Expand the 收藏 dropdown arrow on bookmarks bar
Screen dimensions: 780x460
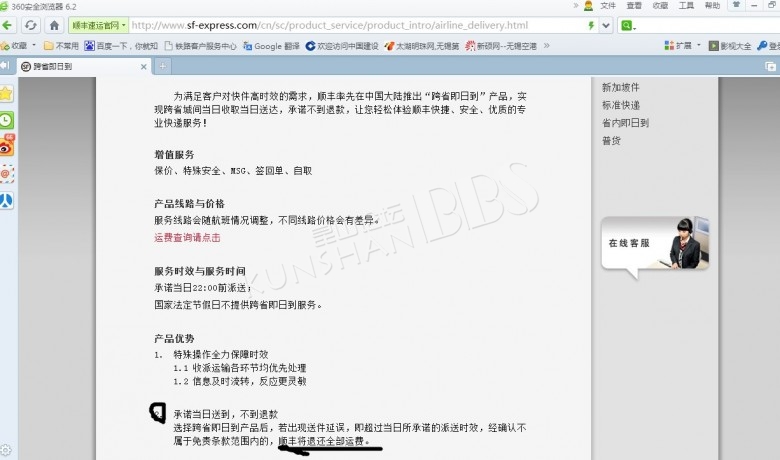click(34, 45)
